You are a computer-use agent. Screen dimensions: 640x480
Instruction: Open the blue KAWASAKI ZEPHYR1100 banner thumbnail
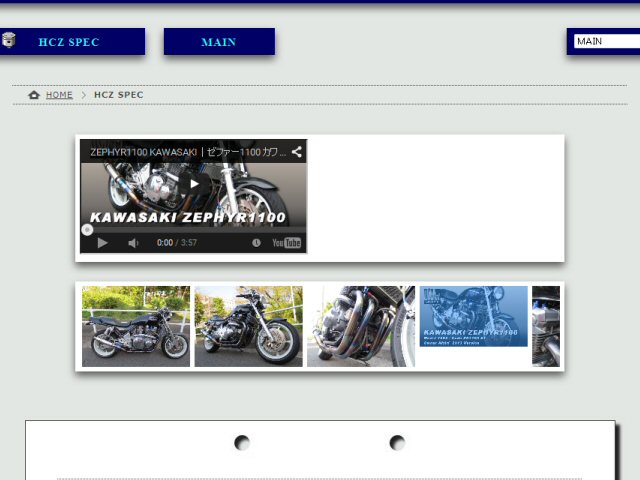click(x=473, y=316)
